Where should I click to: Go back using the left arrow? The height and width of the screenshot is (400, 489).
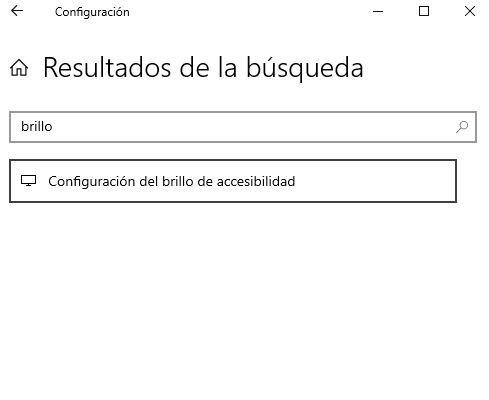click(x=17, y=11)
